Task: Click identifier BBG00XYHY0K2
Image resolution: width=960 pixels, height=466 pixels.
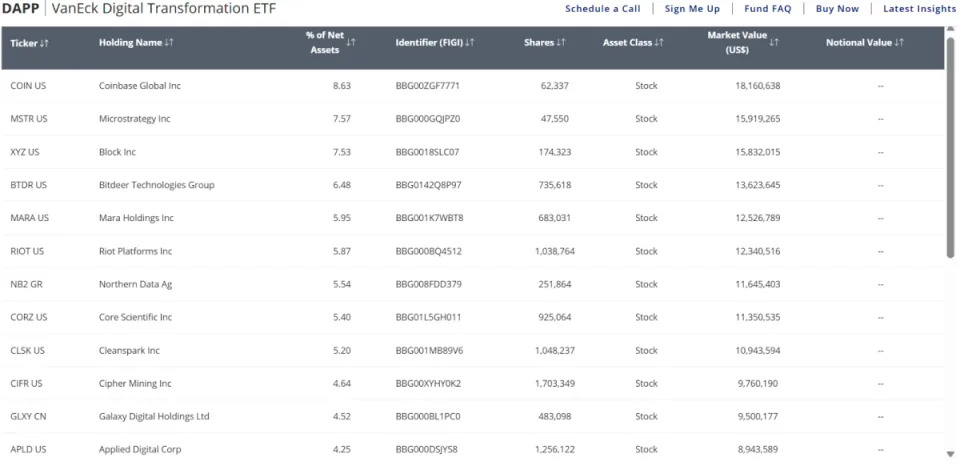Action: coord(428,383)
